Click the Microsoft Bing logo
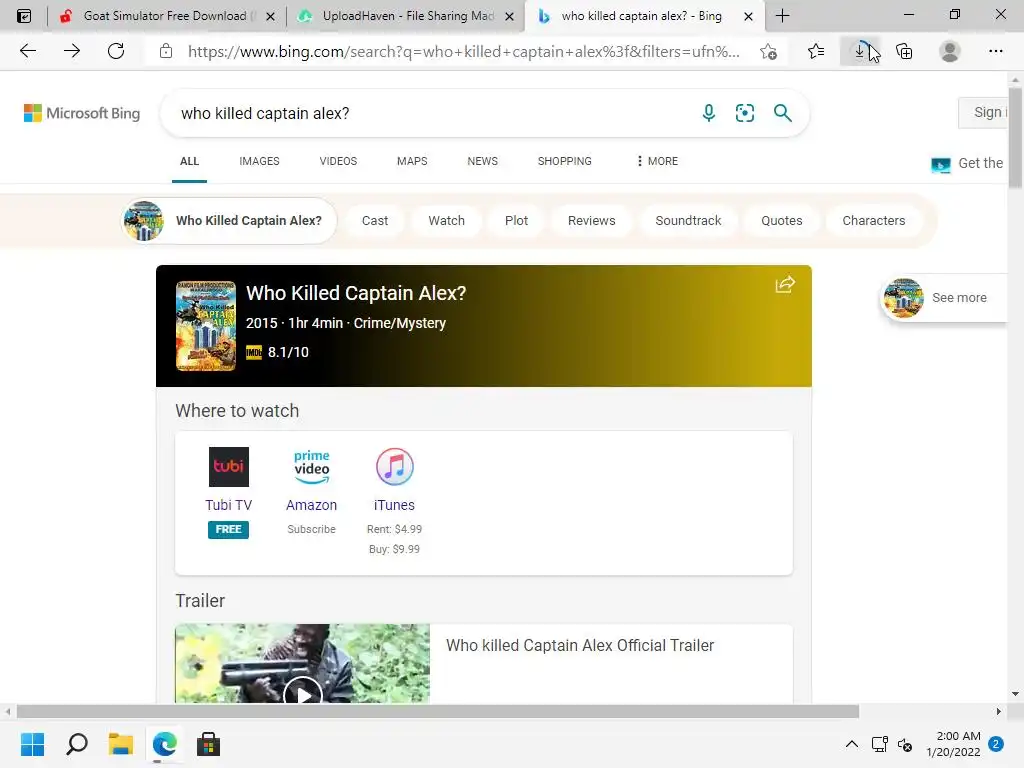 (x=82, y=113)
